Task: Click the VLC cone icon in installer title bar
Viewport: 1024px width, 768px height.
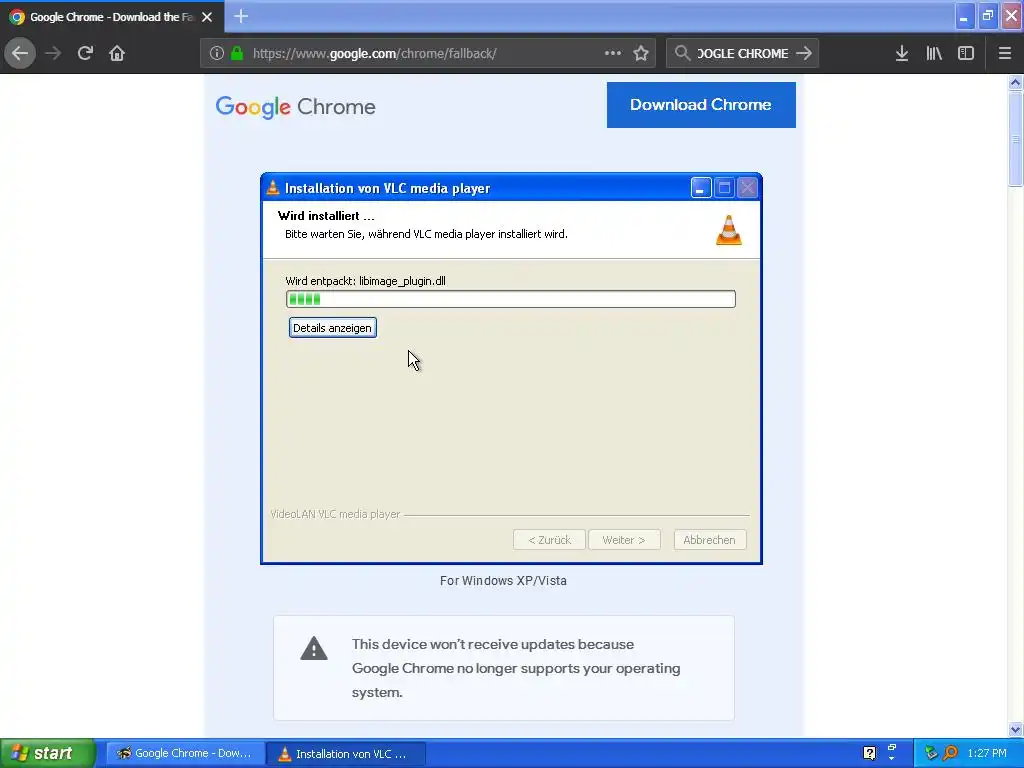Action: tap(273, 188)
